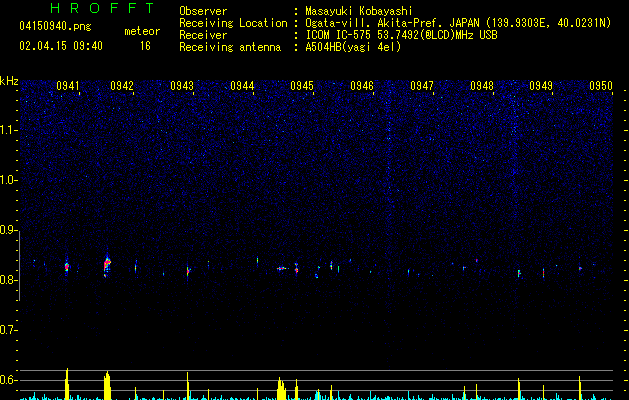Click the 0949 time marker
This screenshot has height=400, width=629.
[x=541, y=86]
